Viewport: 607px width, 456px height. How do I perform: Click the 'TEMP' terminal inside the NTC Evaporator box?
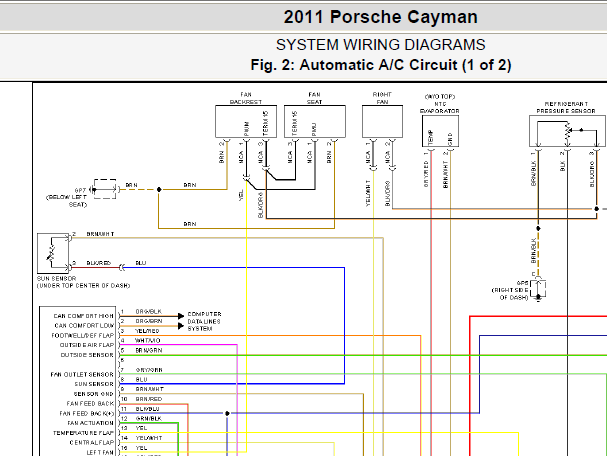[x=430, y=138]
